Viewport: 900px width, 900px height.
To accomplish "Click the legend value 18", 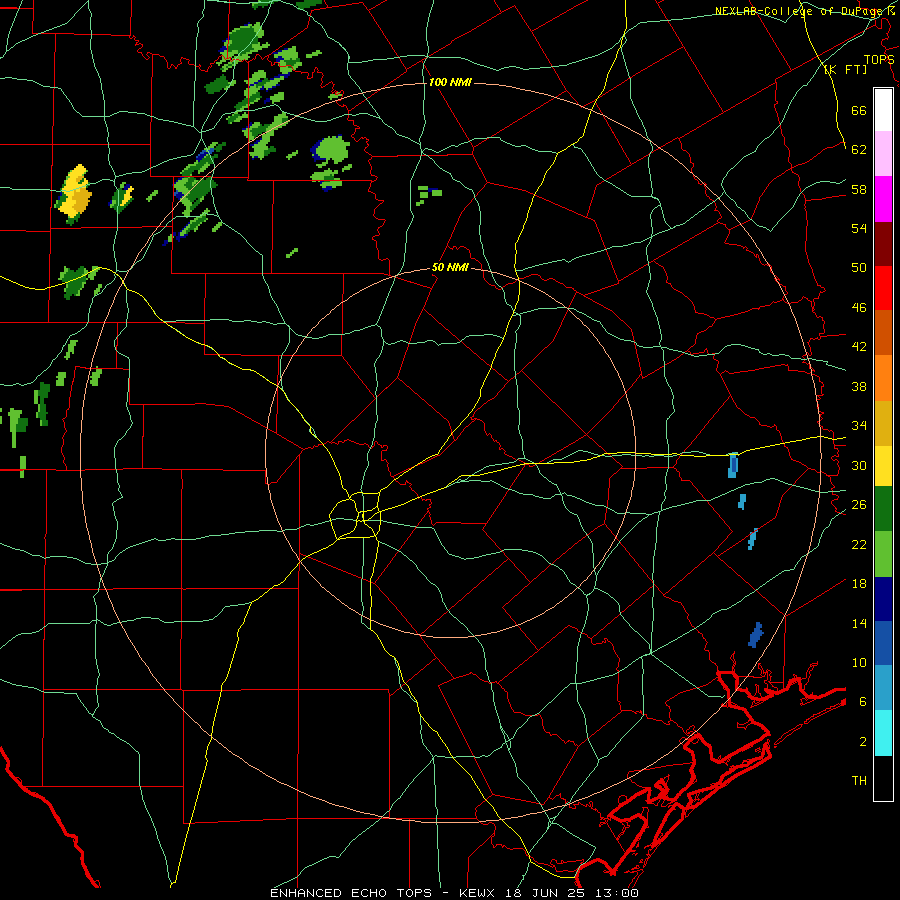I will coord(859,584).
